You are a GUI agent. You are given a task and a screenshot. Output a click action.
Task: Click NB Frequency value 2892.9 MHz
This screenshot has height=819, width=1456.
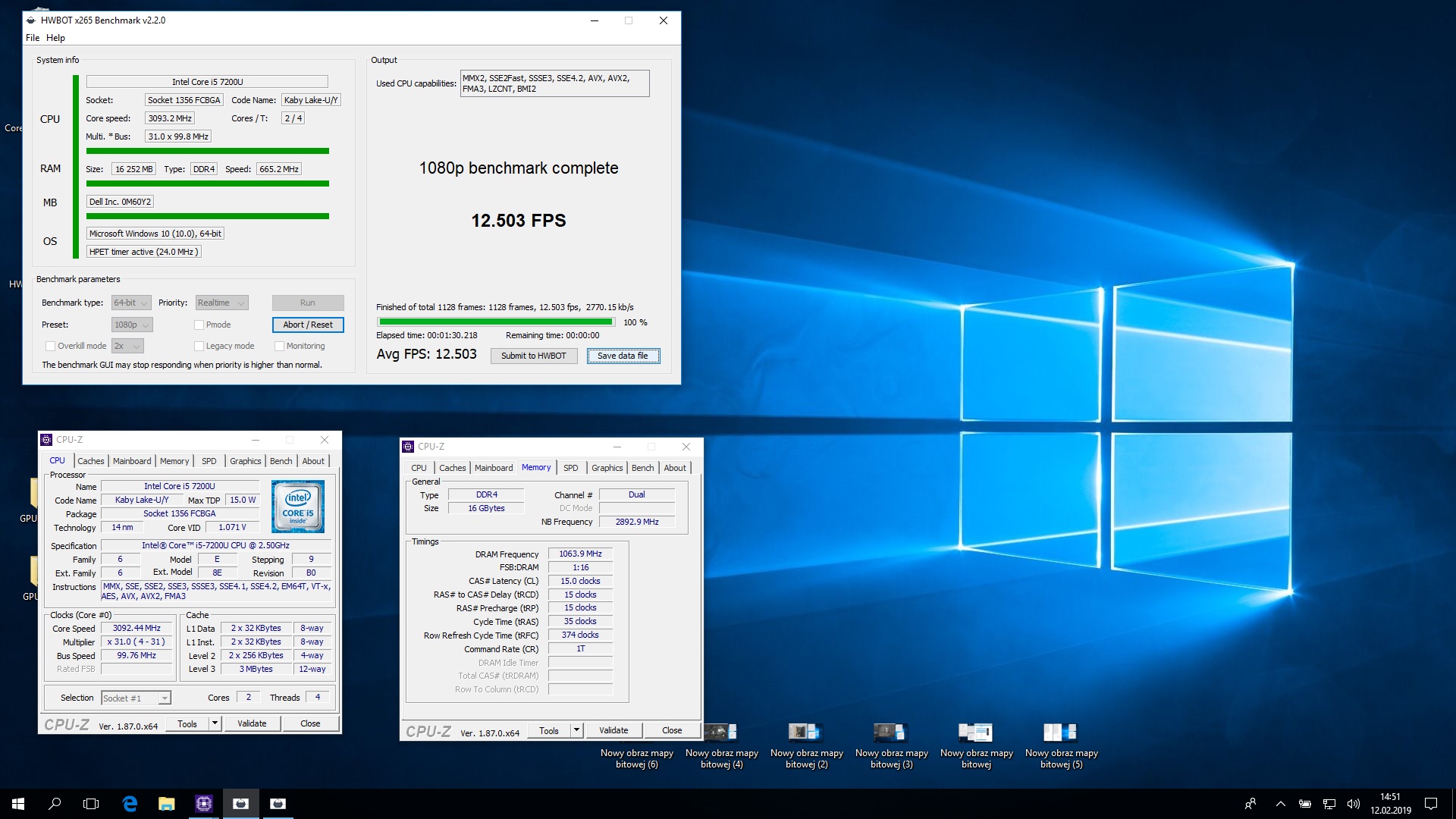(x=637, y=522)
